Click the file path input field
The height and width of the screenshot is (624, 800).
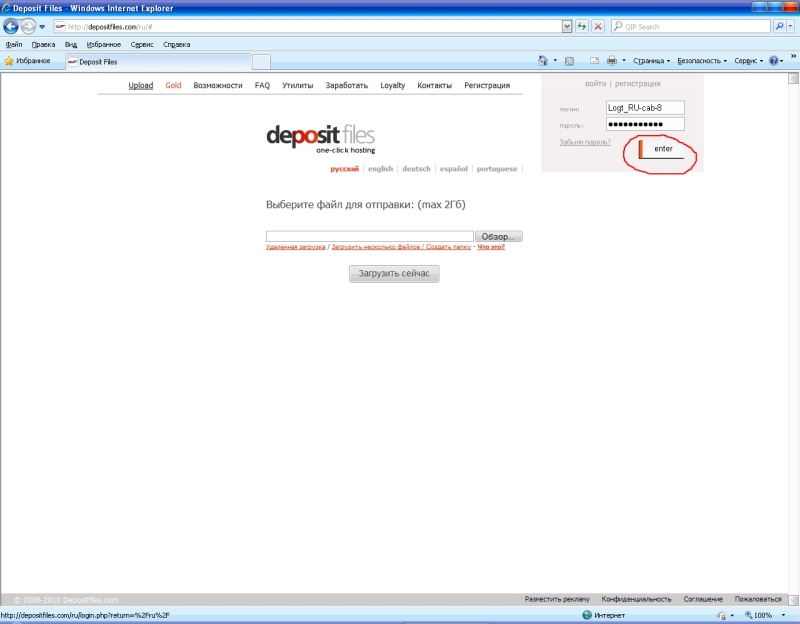point(370,236)
